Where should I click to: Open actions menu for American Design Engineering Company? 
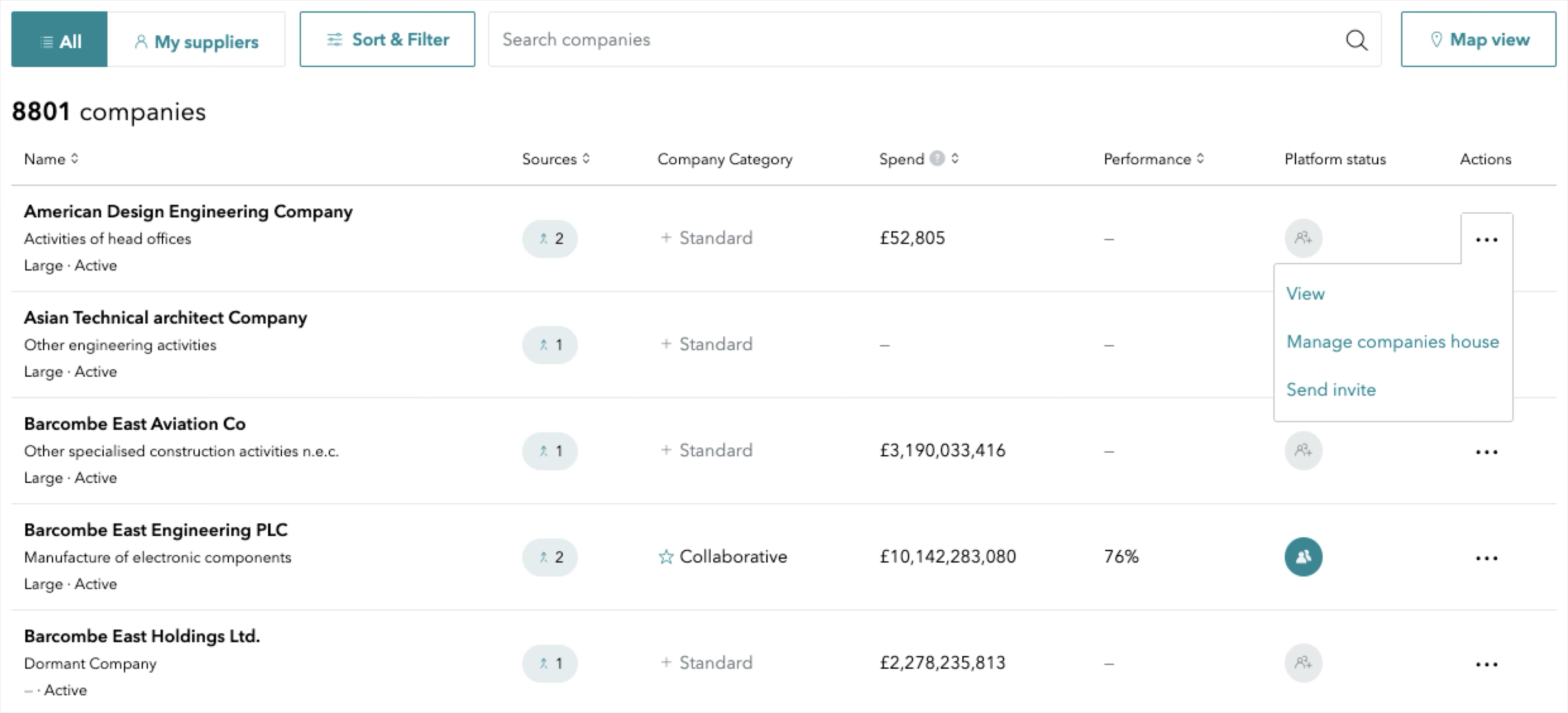pyautogui.click(x=1486, y=239)
